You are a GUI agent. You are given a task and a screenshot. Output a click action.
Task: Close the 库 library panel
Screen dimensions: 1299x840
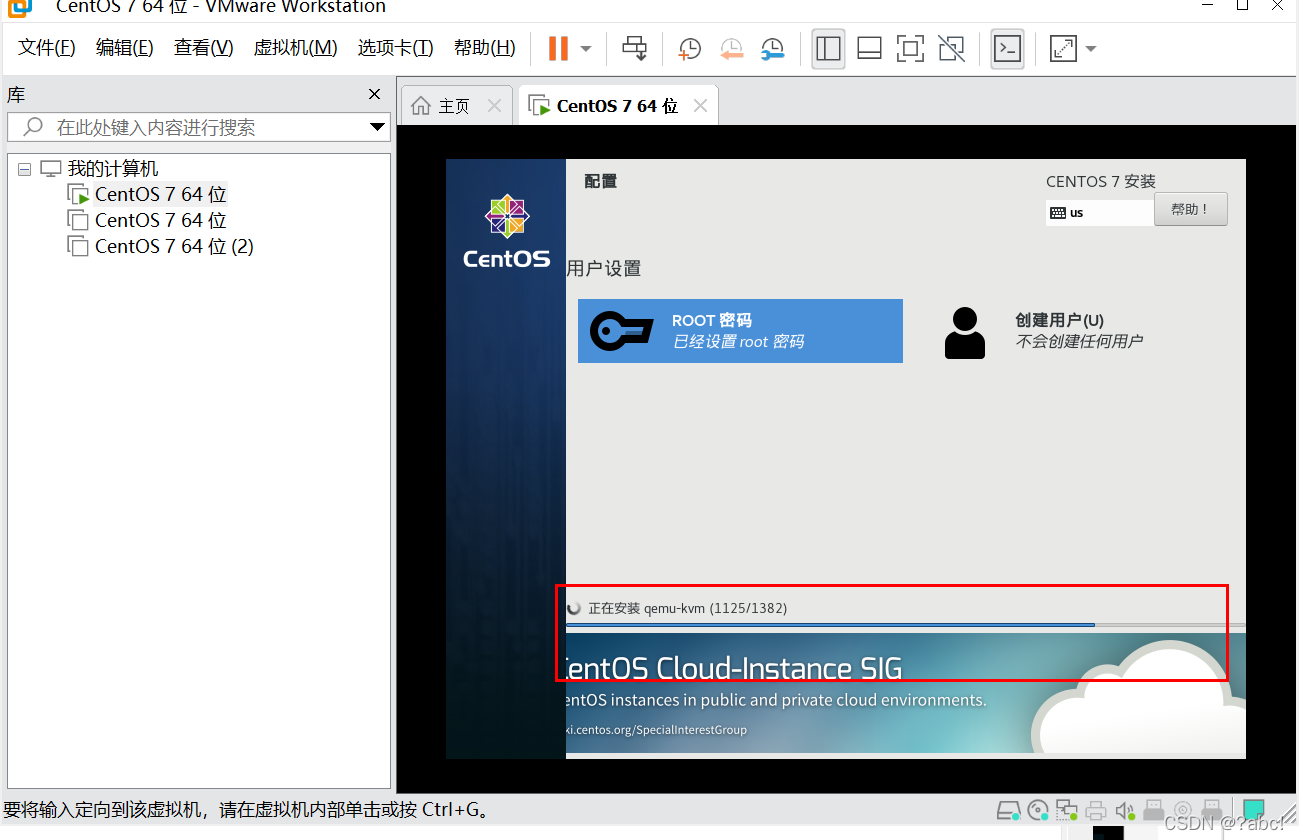point(374,94)
